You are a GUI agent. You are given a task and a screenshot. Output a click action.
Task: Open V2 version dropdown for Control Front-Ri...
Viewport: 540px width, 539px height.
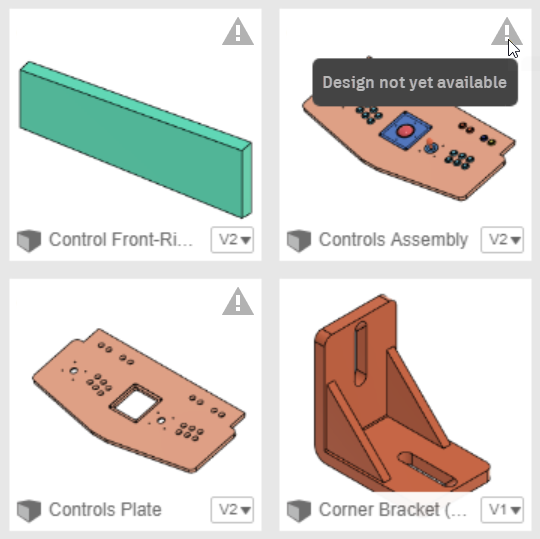pos(232,240)
